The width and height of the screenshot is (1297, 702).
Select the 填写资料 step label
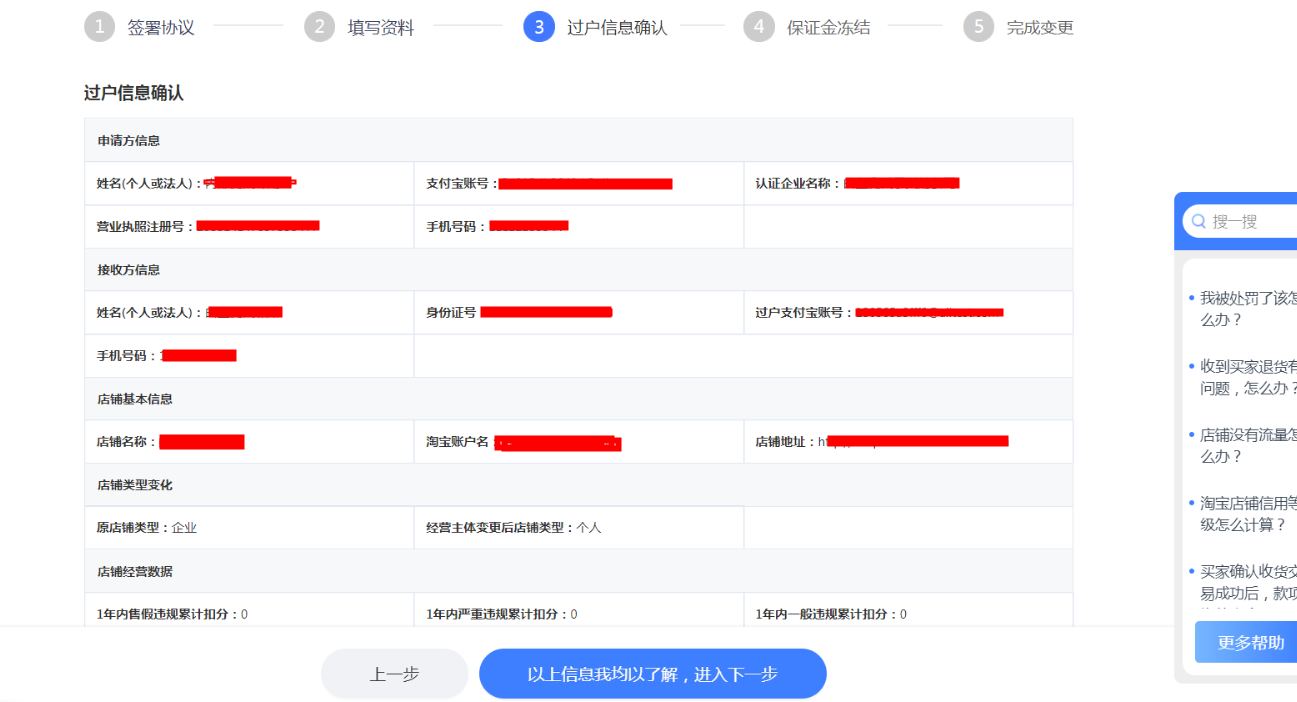[x=381, y=28]
